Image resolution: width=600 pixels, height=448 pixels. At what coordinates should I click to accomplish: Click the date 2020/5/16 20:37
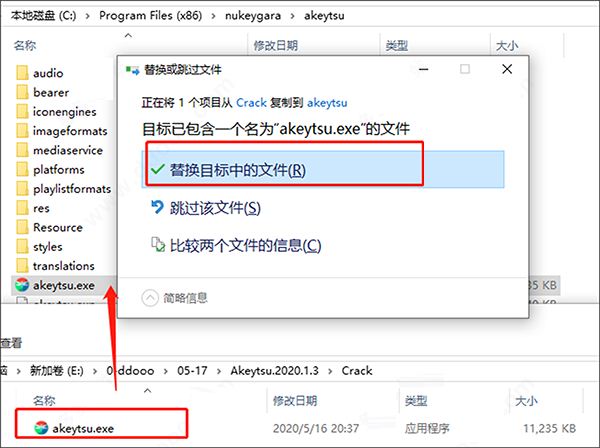pos(316,428)
